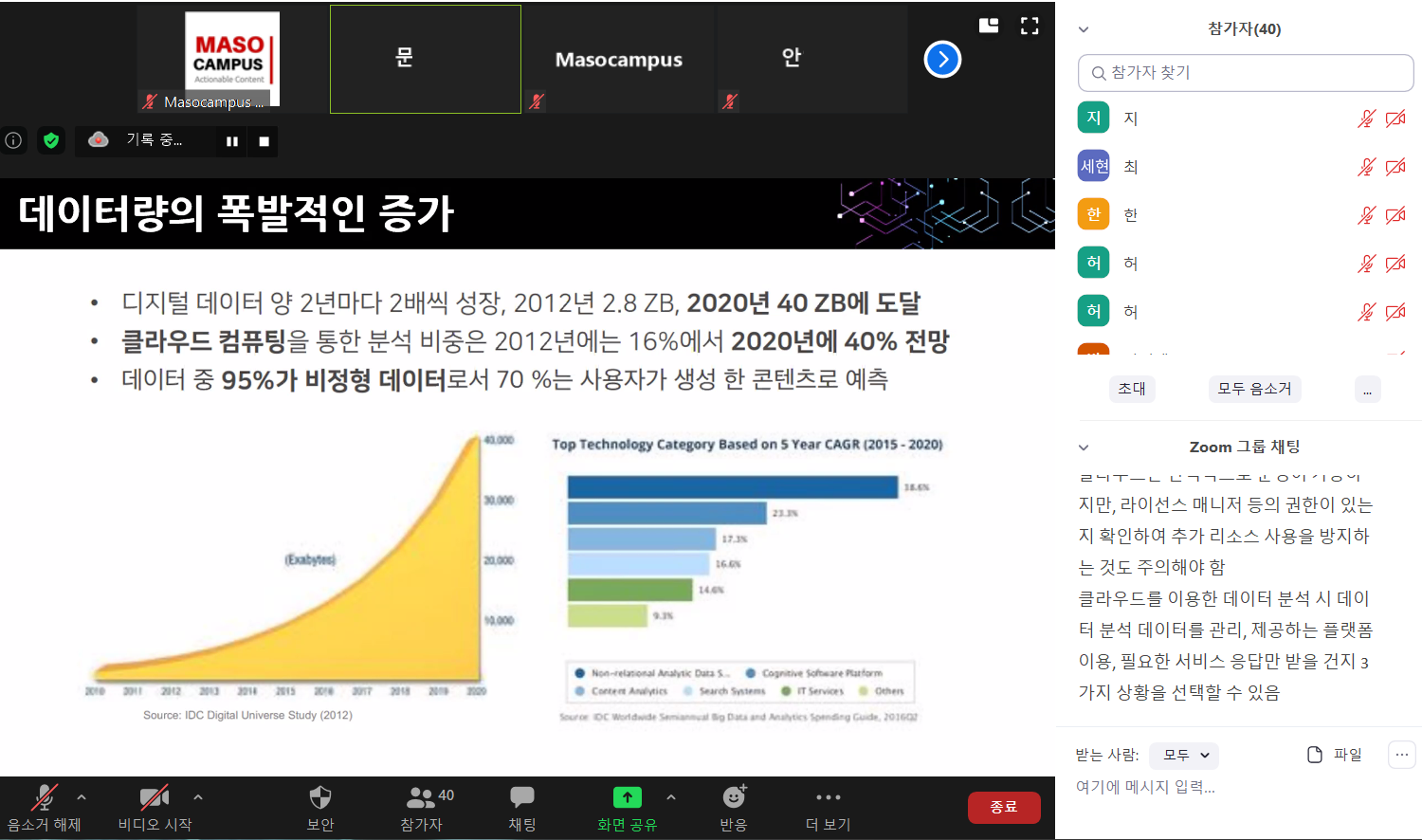Click the 모두 음소거 button
The image size is (1422, 840).
click(x=1254, y=389)
